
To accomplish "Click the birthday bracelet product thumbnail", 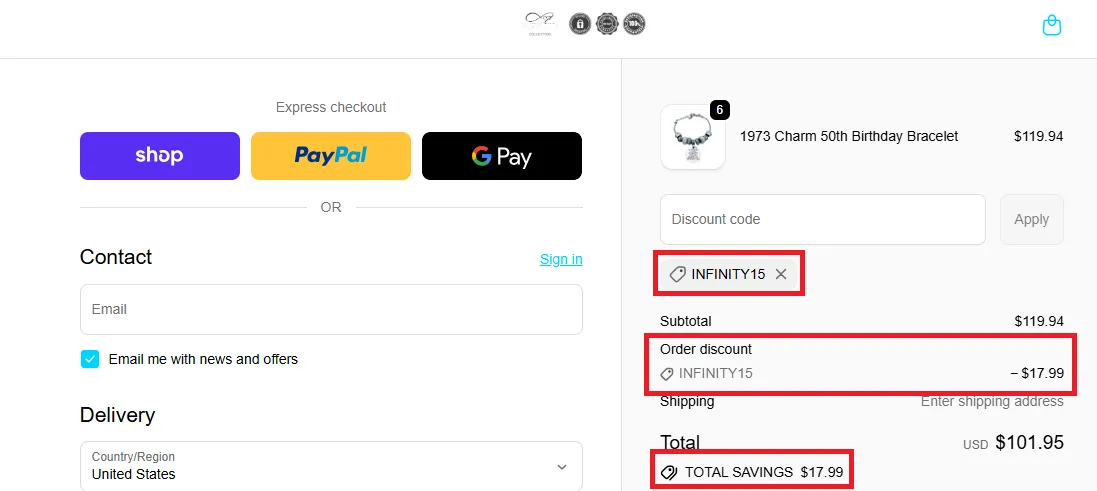I will pos(693,137).
